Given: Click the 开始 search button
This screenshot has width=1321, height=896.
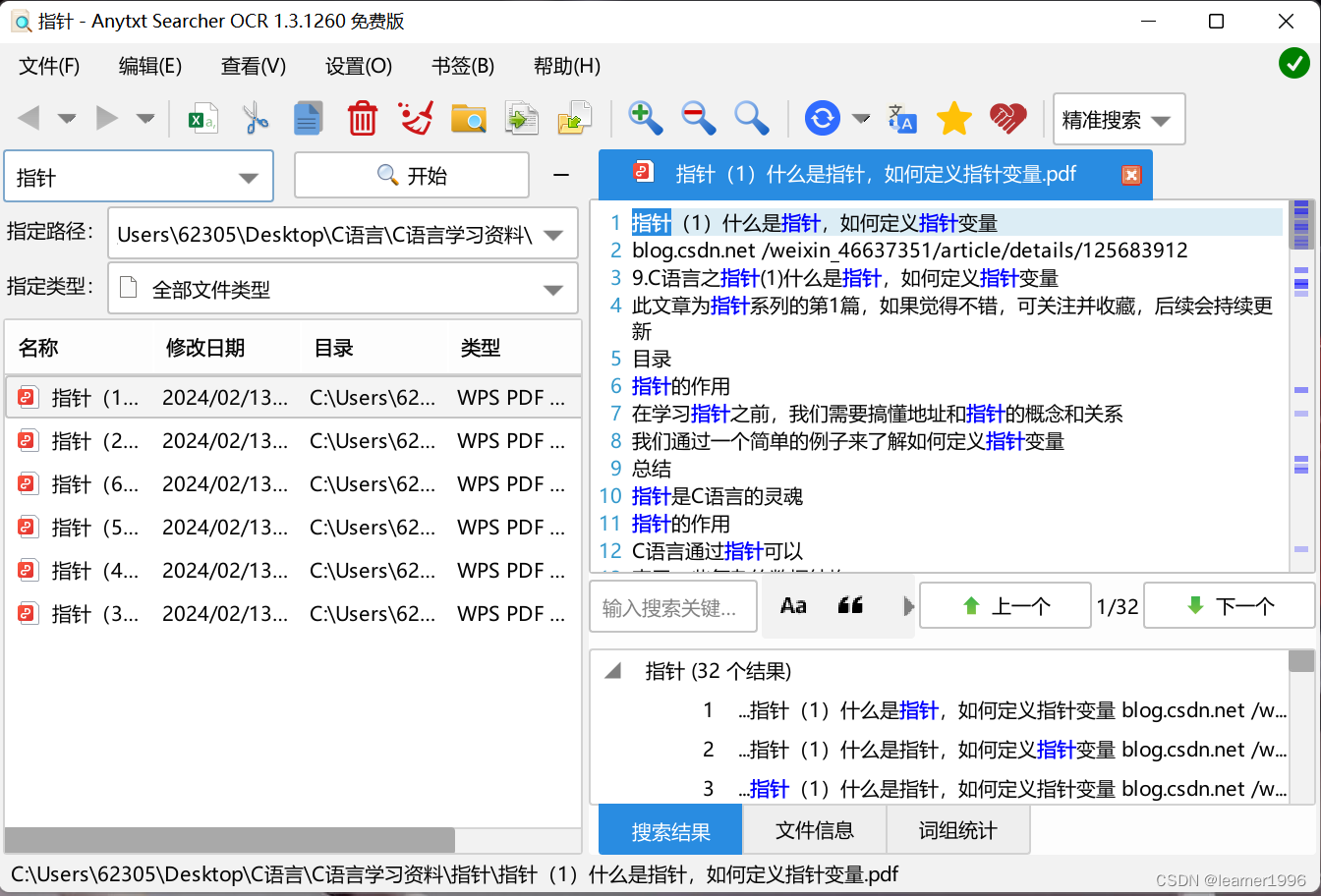Looking at the screenshot, I should [412, 175].
